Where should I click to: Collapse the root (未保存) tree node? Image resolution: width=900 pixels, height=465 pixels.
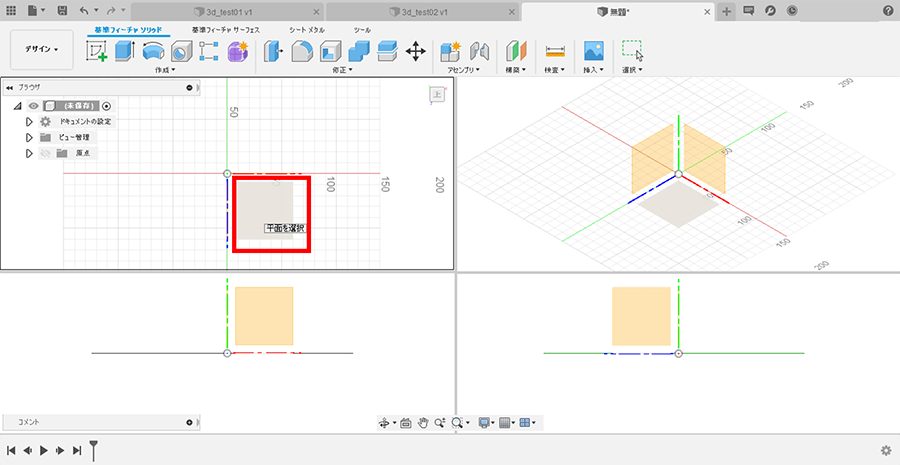click(x=17, y=106)
